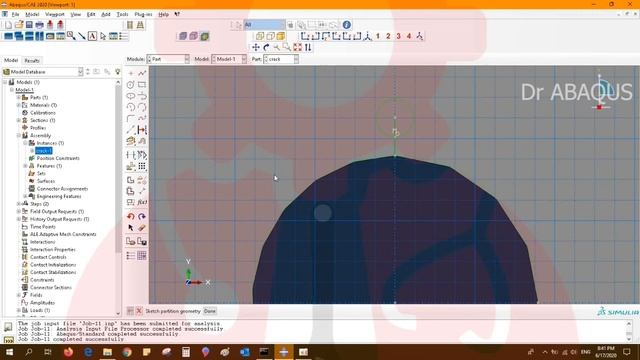The width and height of the screenshot is (640, 360).
Task: Open the Viewport menu
Action: [x=55, y=14]
